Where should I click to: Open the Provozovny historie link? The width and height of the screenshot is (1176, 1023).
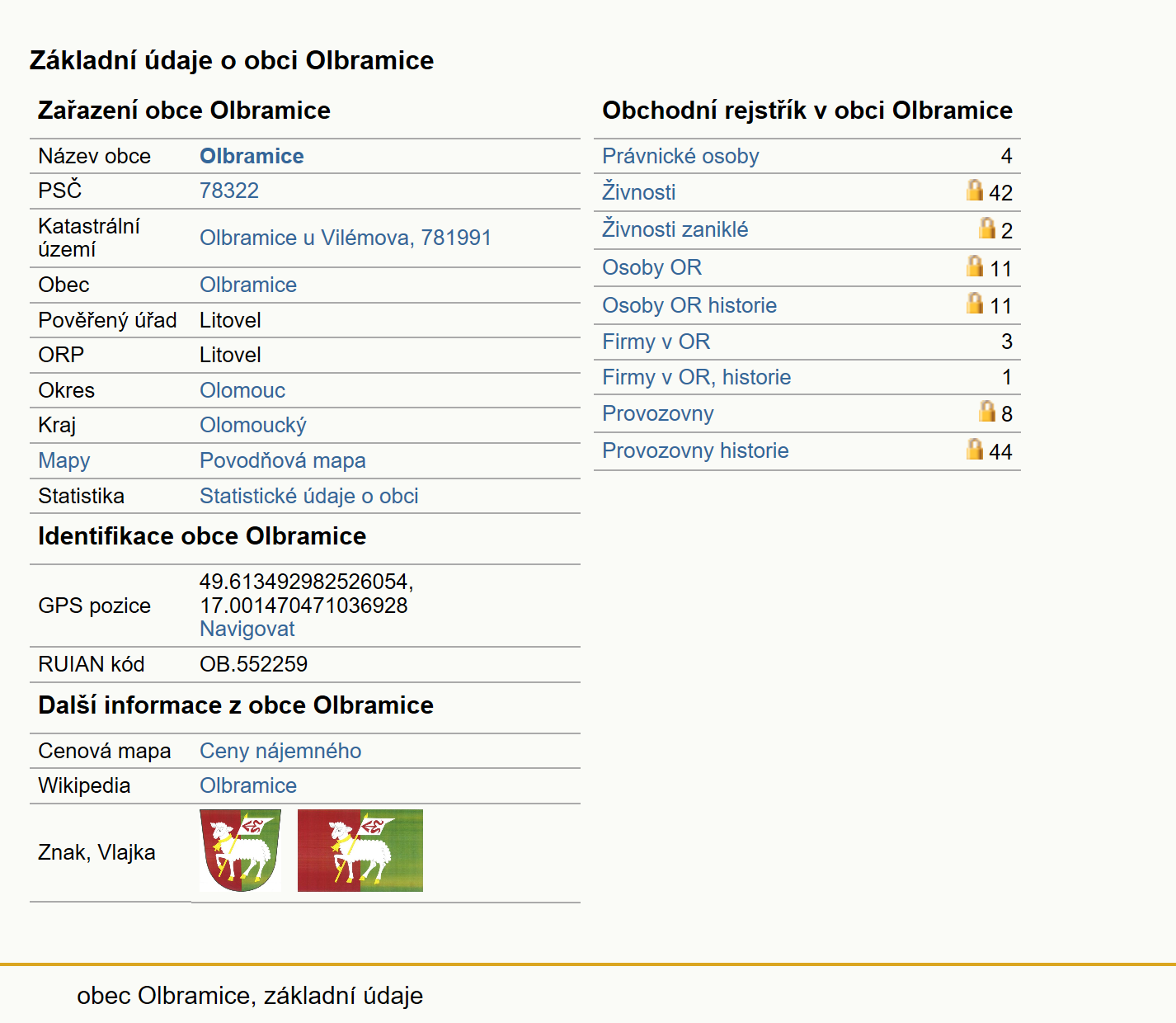click(x=695, y=450)
